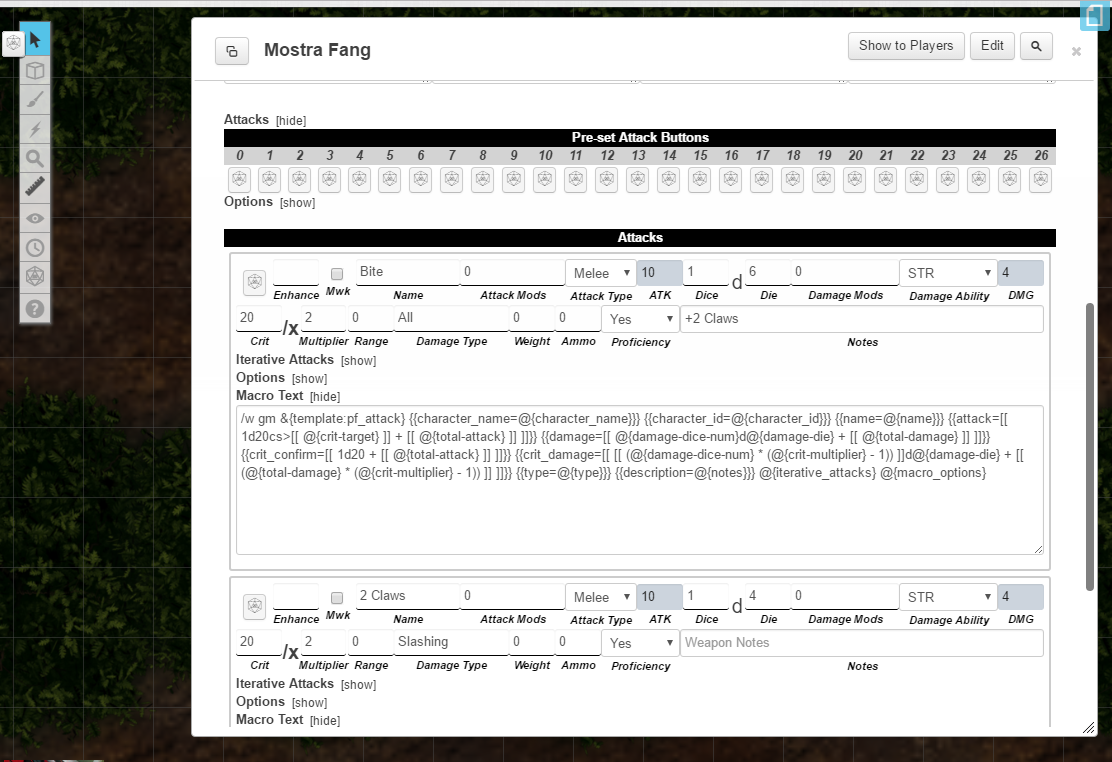Click the 2 Claws Weapon Notes field

(861, 643)
